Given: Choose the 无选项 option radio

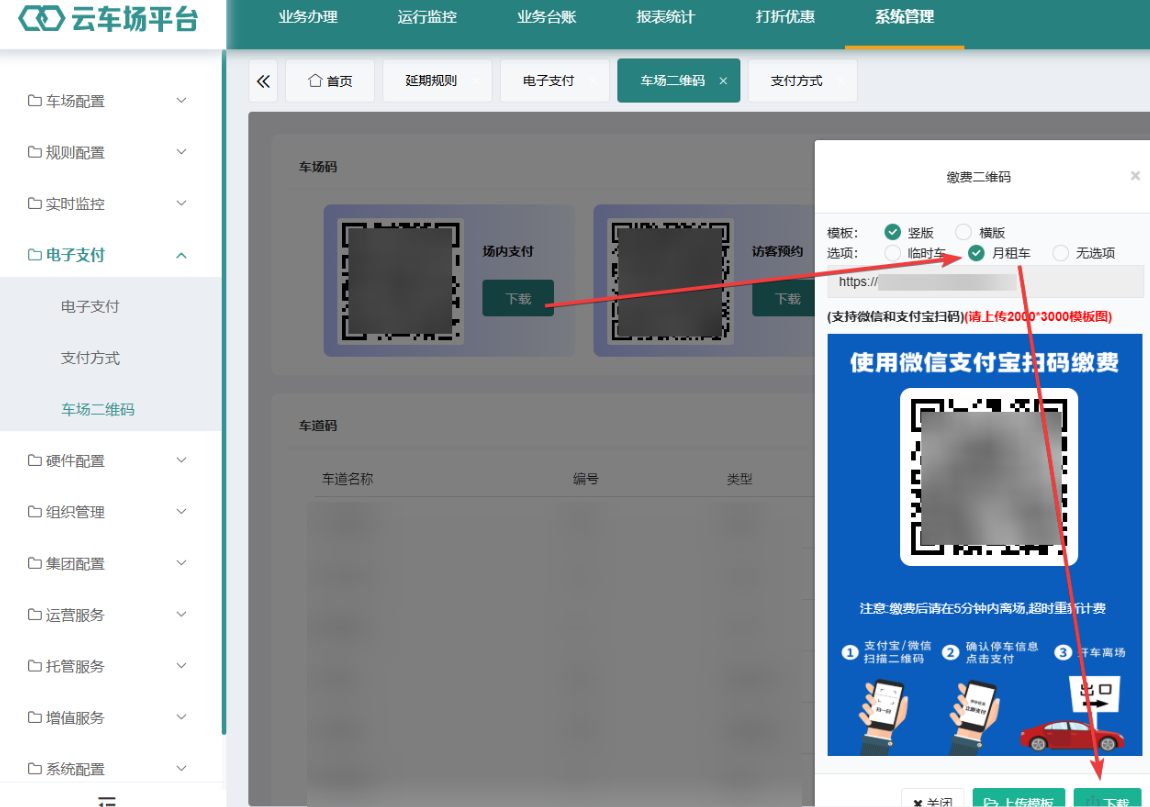Looking at the screenshot, I should coord(1061,252).
